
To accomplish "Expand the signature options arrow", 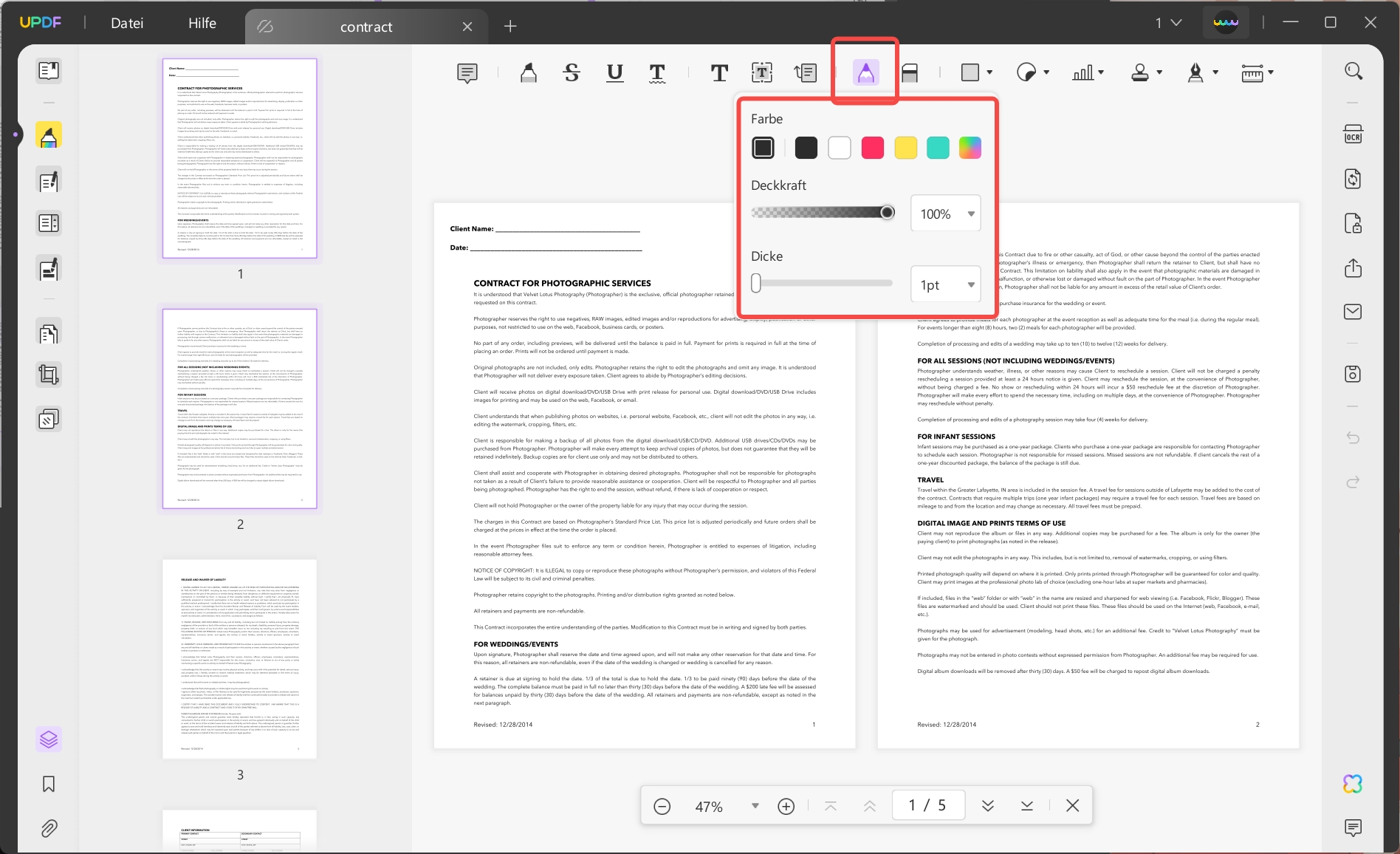I will pyautogui.click(x=1215, y=72).
